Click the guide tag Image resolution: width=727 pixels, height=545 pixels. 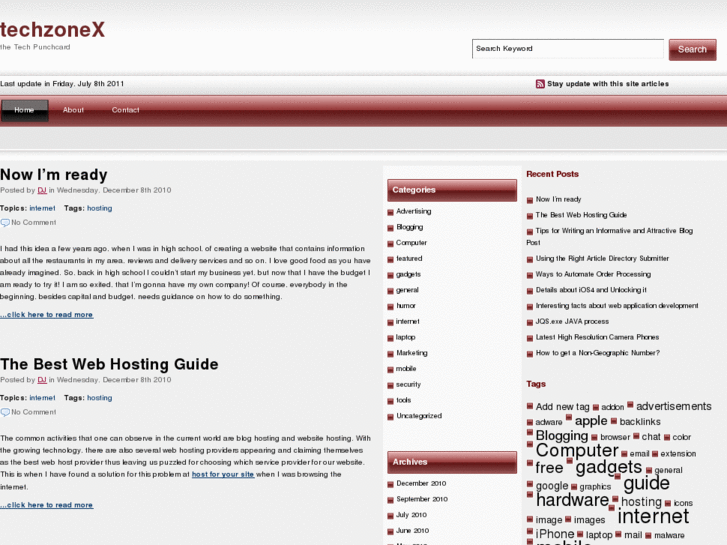tap(646, 484)
